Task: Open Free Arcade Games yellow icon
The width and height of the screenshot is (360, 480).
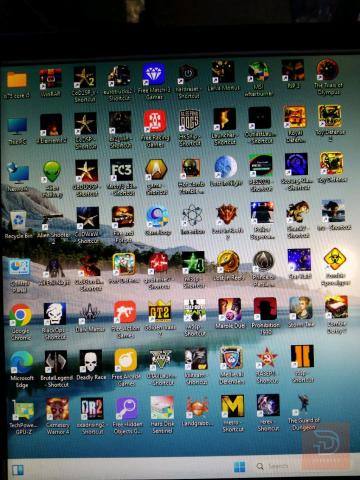Action: (126, 359)
